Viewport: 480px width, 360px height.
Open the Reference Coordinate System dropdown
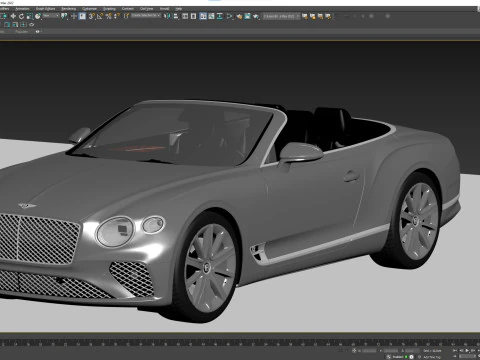[51, 16]
